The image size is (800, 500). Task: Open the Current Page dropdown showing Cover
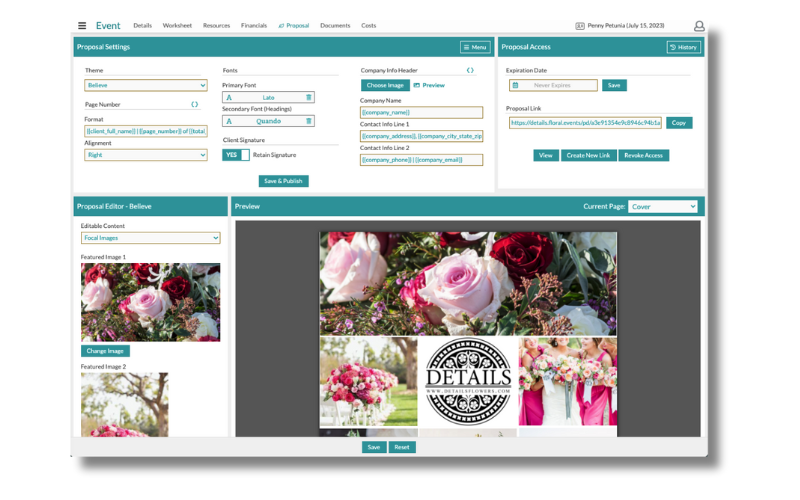coord(663,206)
